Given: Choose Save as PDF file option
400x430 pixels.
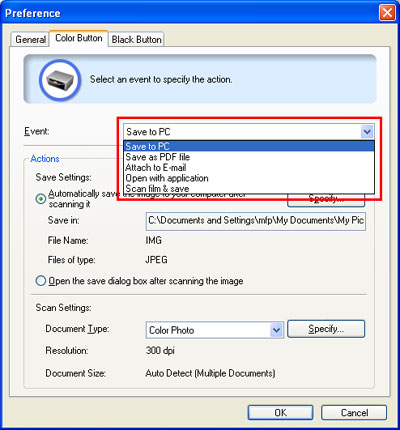Looking at the screenshot, I should tap(249, 157).
